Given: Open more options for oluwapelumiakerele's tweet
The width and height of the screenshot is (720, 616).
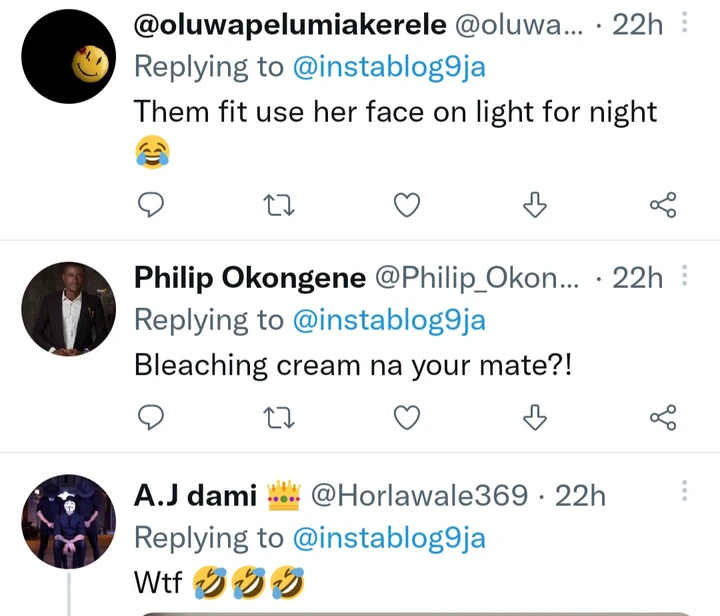Looking at the screenshot, I should point(684,22).
